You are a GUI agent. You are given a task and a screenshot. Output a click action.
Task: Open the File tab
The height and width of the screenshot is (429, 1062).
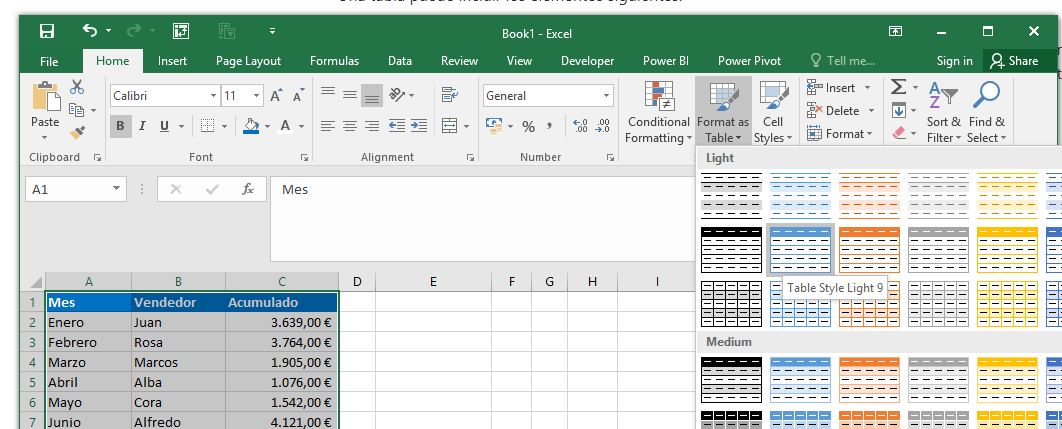[49, 61]
